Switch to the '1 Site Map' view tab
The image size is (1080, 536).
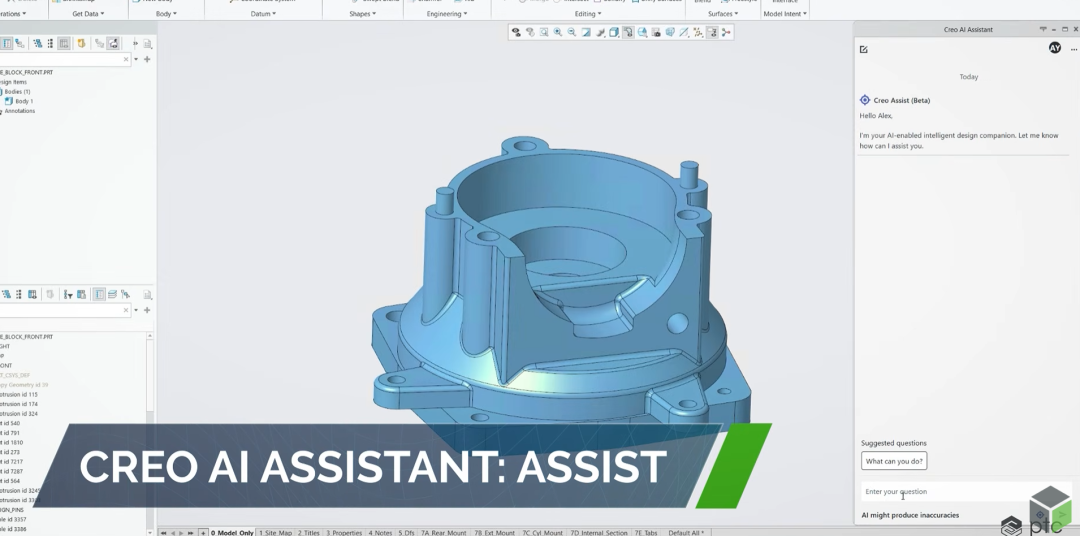coord(276,533)
